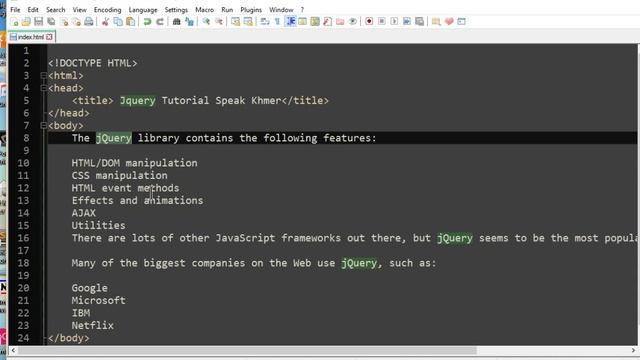The height and width of the screenshot is (360, 640).
Task: Open the File menu
Action: pos(15,9)
